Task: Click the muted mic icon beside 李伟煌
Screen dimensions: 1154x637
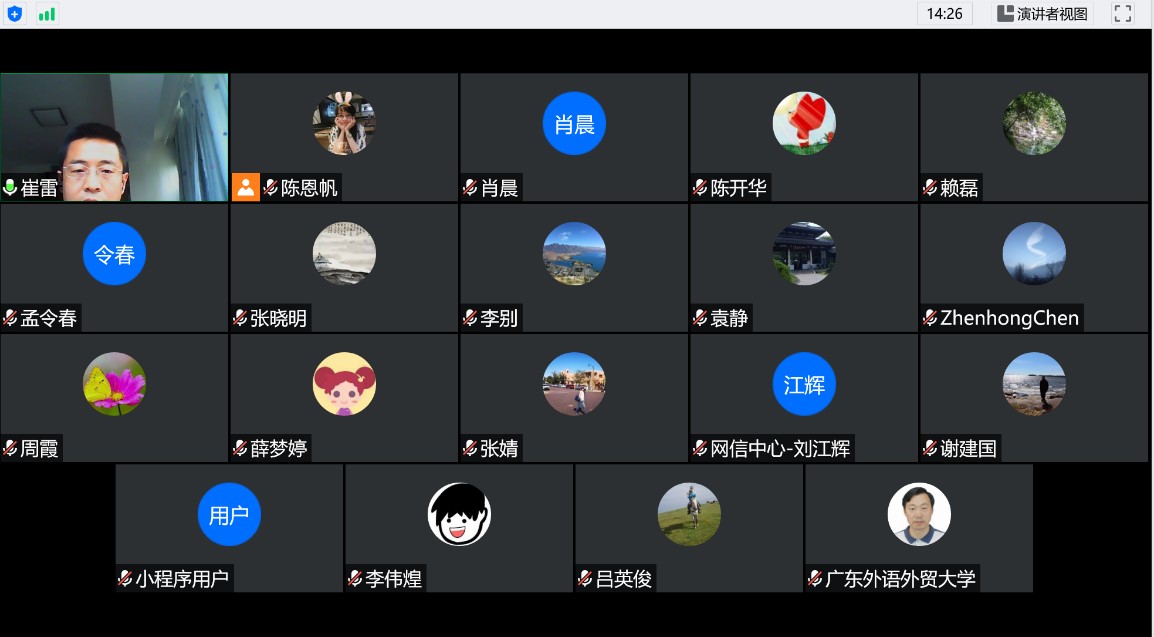Action: (355, 578)
